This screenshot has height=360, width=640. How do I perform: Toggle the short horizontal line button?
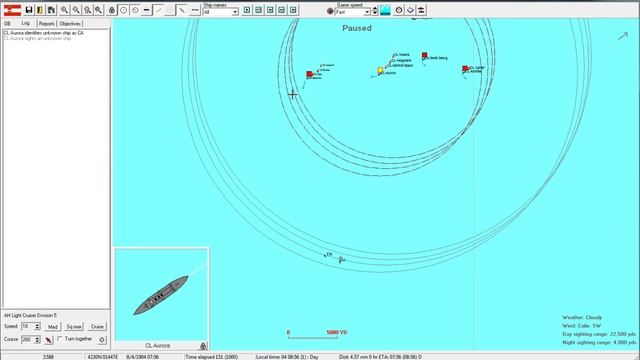[195, 10]
